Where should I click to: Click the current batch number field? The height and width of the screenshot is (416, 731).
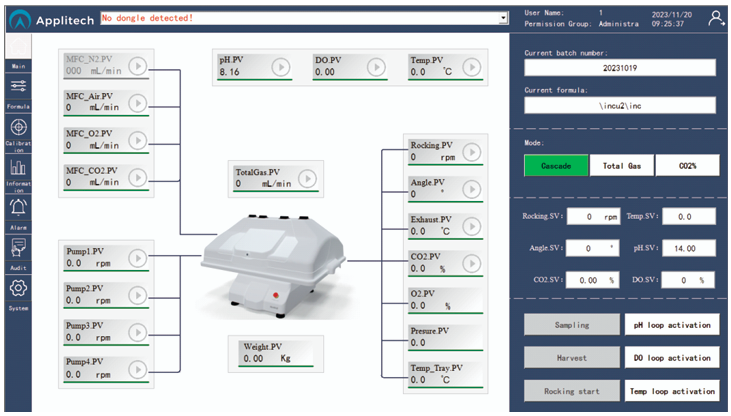tap(620, 68)
